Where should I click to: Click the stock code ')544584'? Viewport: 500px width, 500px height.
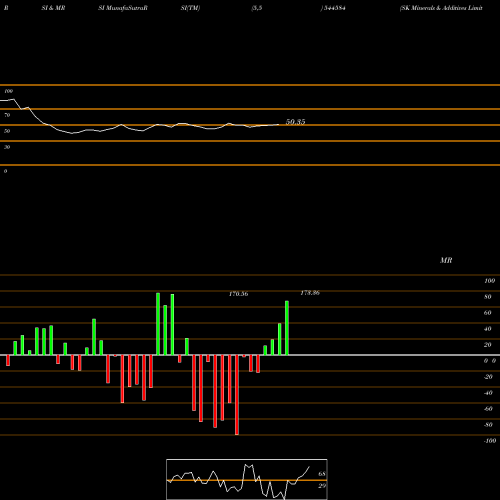(333, 8)
